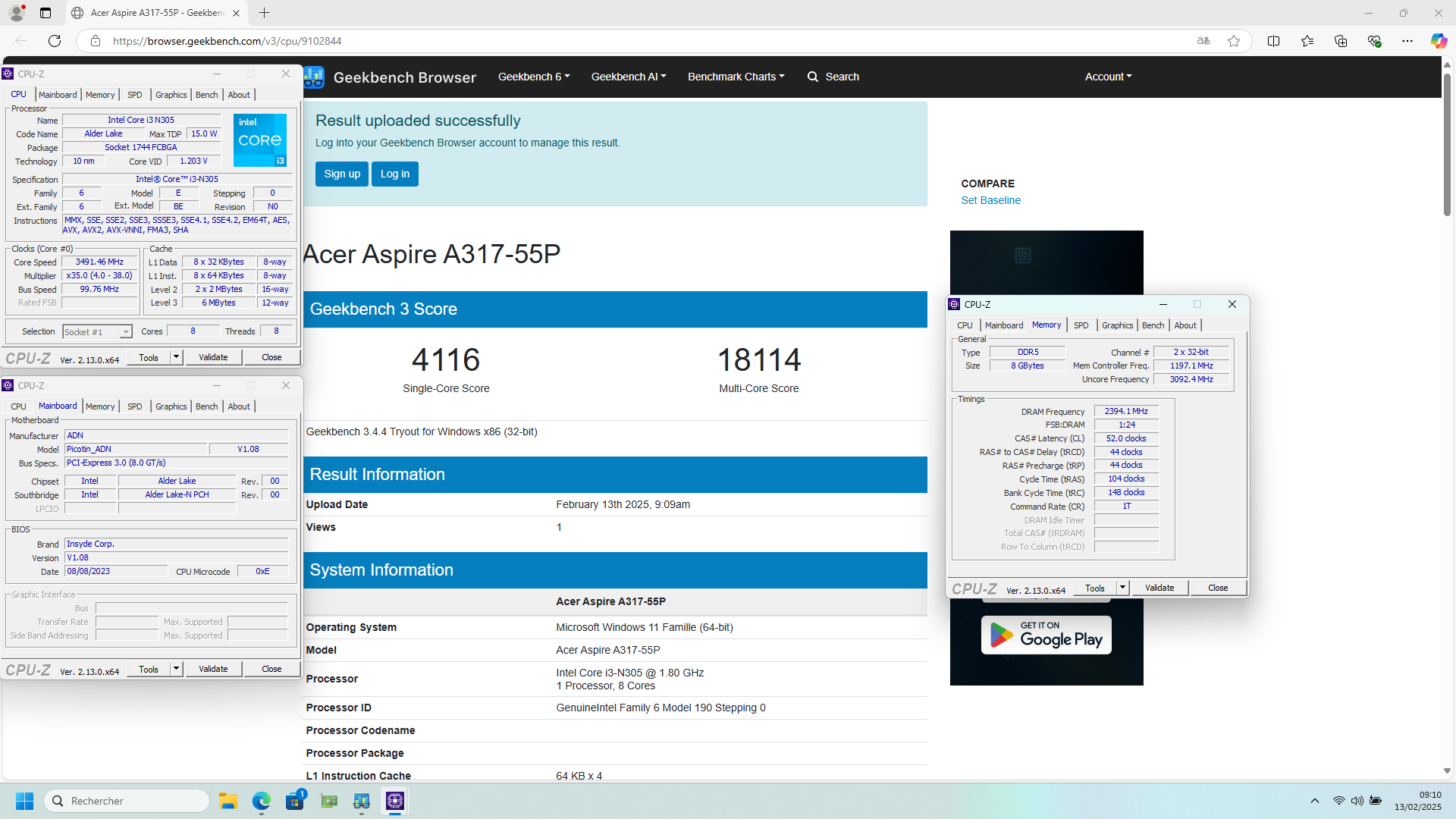Screen dimensions: 1456x819
Task: Click the CPU-Z taskbar icon
Action: pyautogui.click(x=395, y=801)
